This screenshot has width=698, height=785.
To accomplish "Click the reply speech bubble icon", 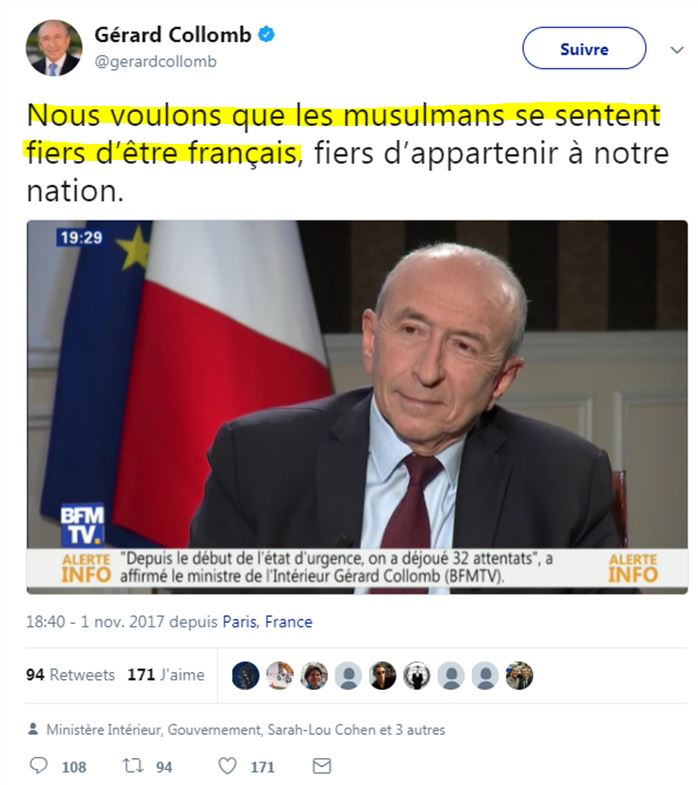I will [x=39, y=765].
